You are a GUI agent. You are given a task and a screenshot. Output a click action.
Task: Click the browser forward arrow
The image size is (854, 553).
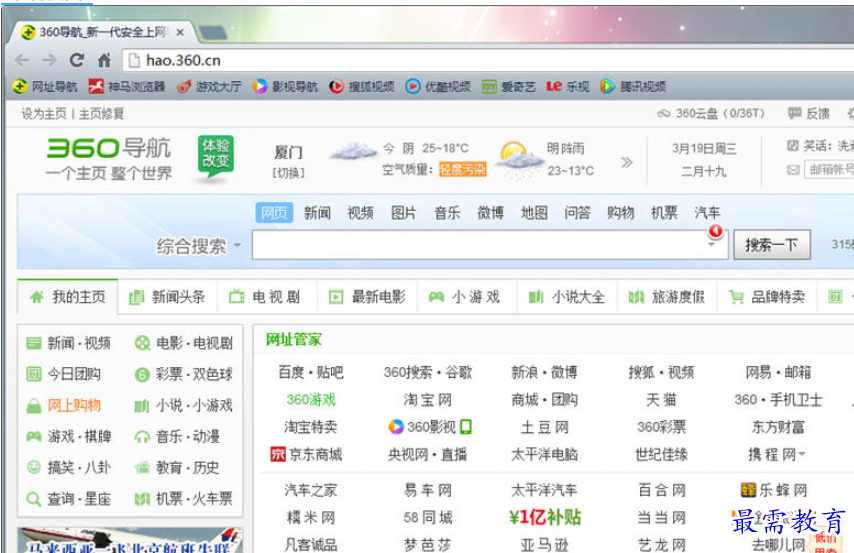[x=49, y=60]
